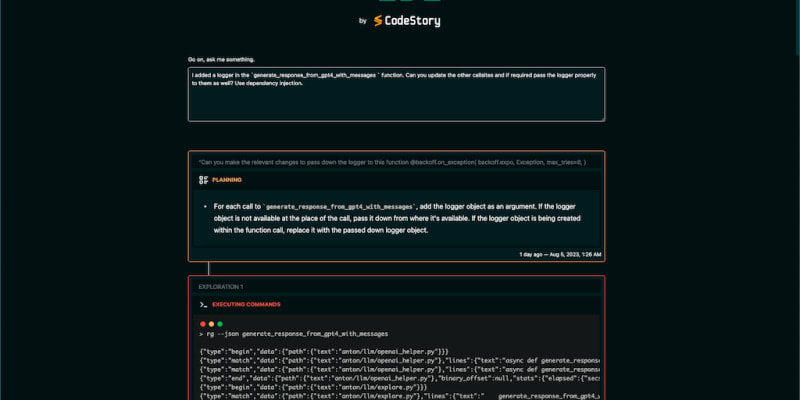
Task: Select the EXECUTING COMMANDS label
Action: coord(246,304)
